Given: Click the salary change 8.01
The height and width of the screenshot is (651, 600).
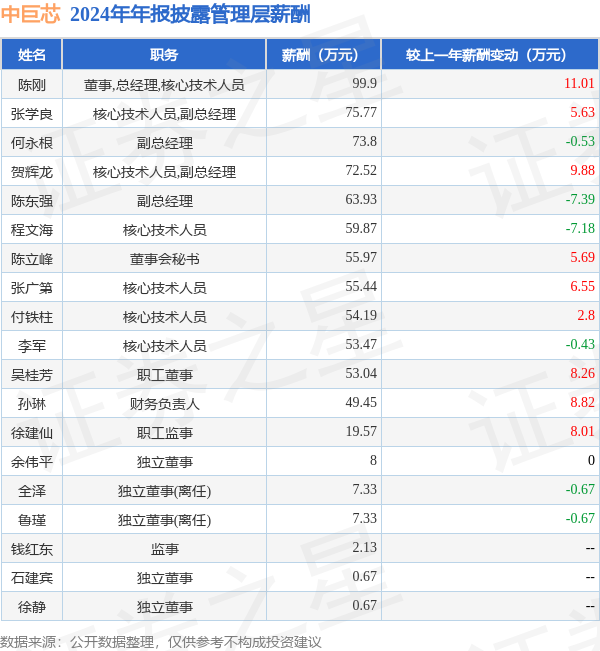Looking at the screenshot, I should pyautogui.click(x=582, y=431).
